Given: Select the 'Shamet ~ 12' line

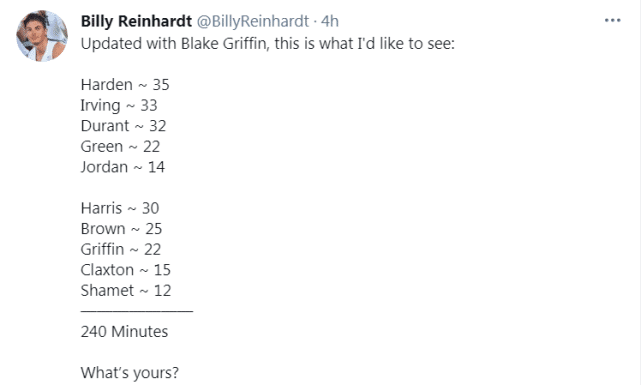Looking at the screenshot, I should [126, 291].
